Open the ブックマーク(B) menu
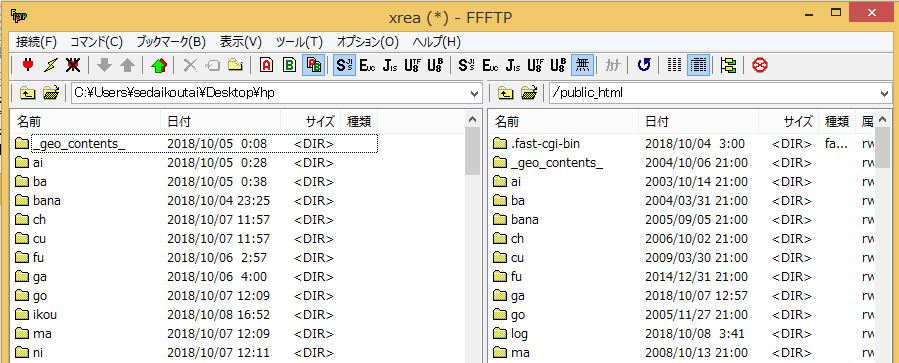The width and height of the screenshot is (899, 363). pos(171,42)
